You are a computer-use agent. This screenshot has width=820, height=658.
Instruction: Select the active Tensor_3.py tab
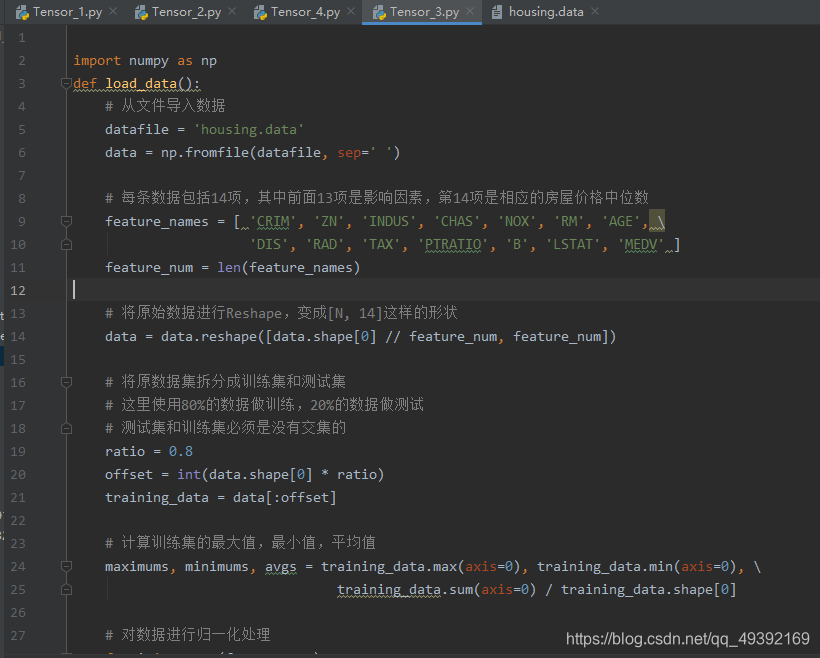point(424,12)
